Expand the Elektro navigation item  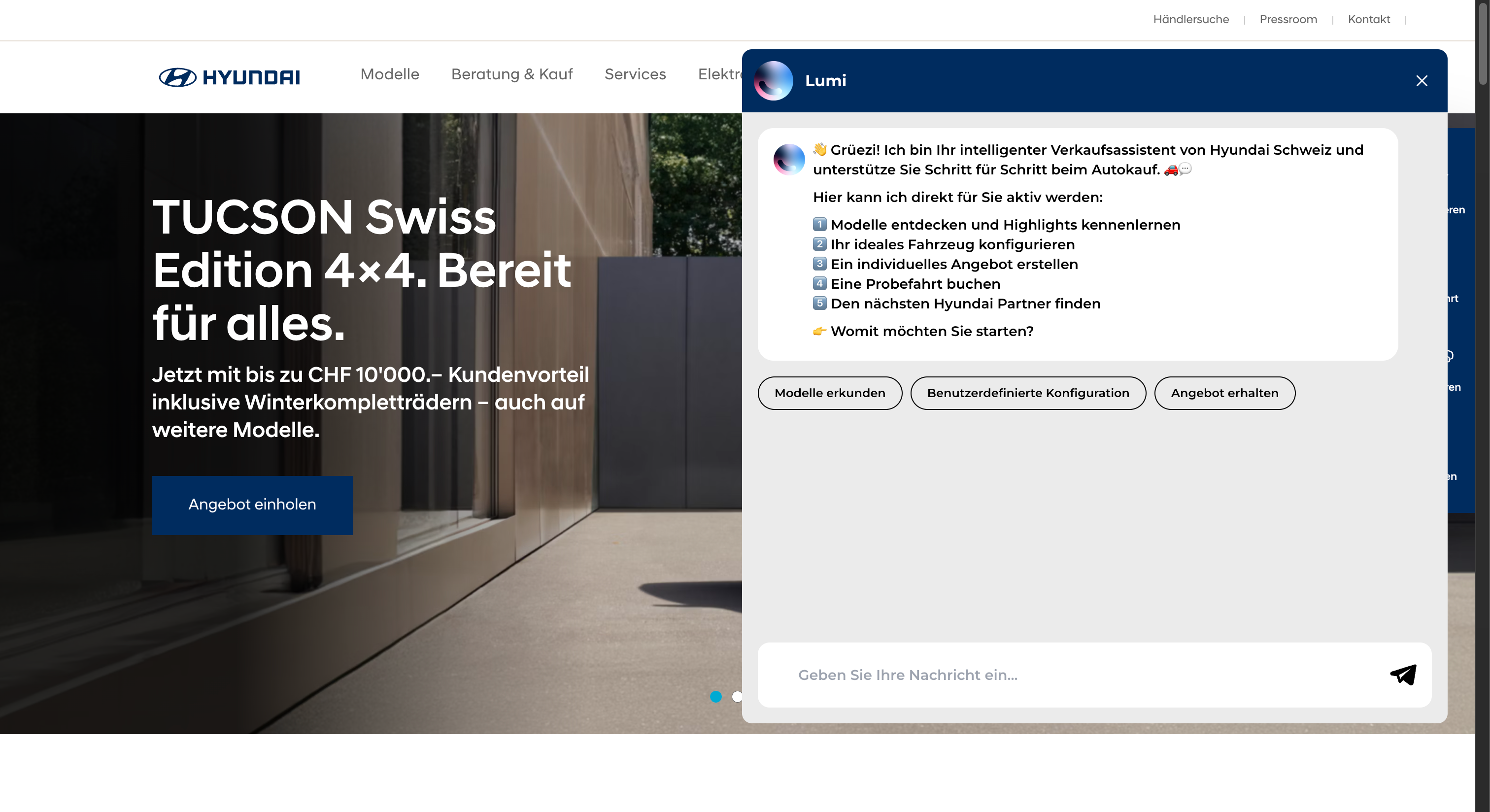[x=718, y=74]
